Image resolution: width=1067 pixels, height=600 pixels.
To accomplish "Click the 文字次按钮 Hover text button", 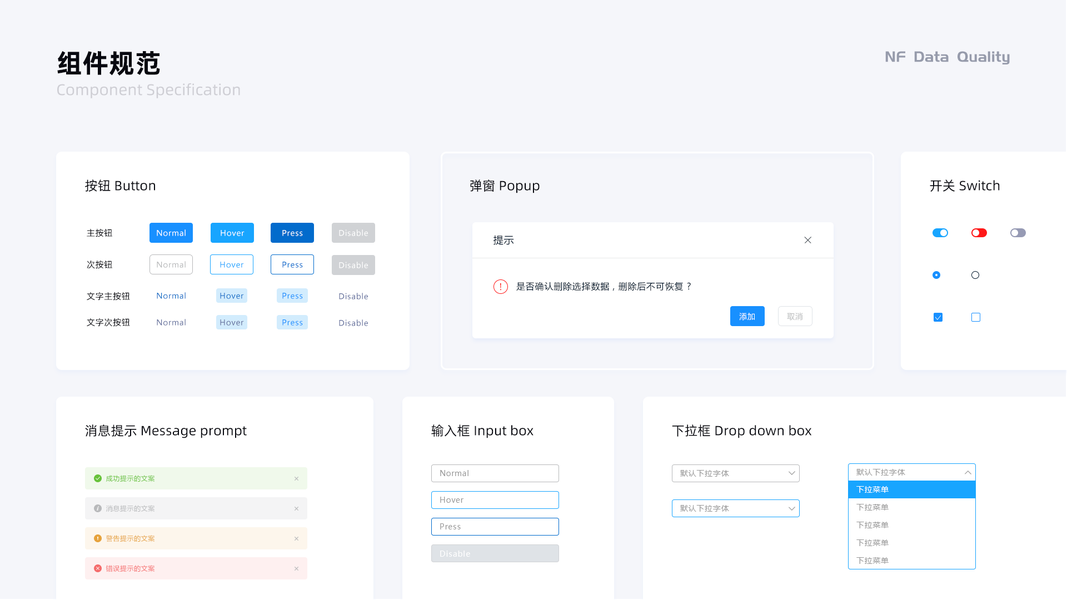I will [x=231, y=322].
